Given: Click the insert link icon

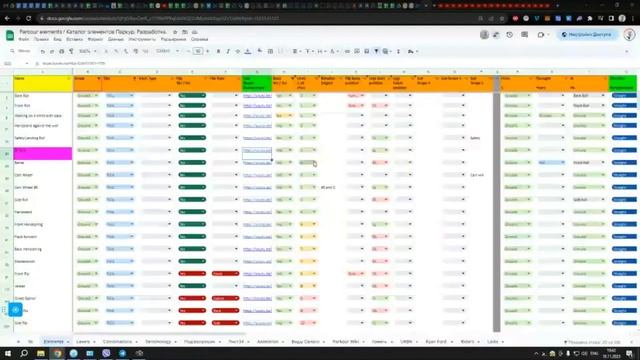Looking at the screenshot, I should tap(347, 51).
